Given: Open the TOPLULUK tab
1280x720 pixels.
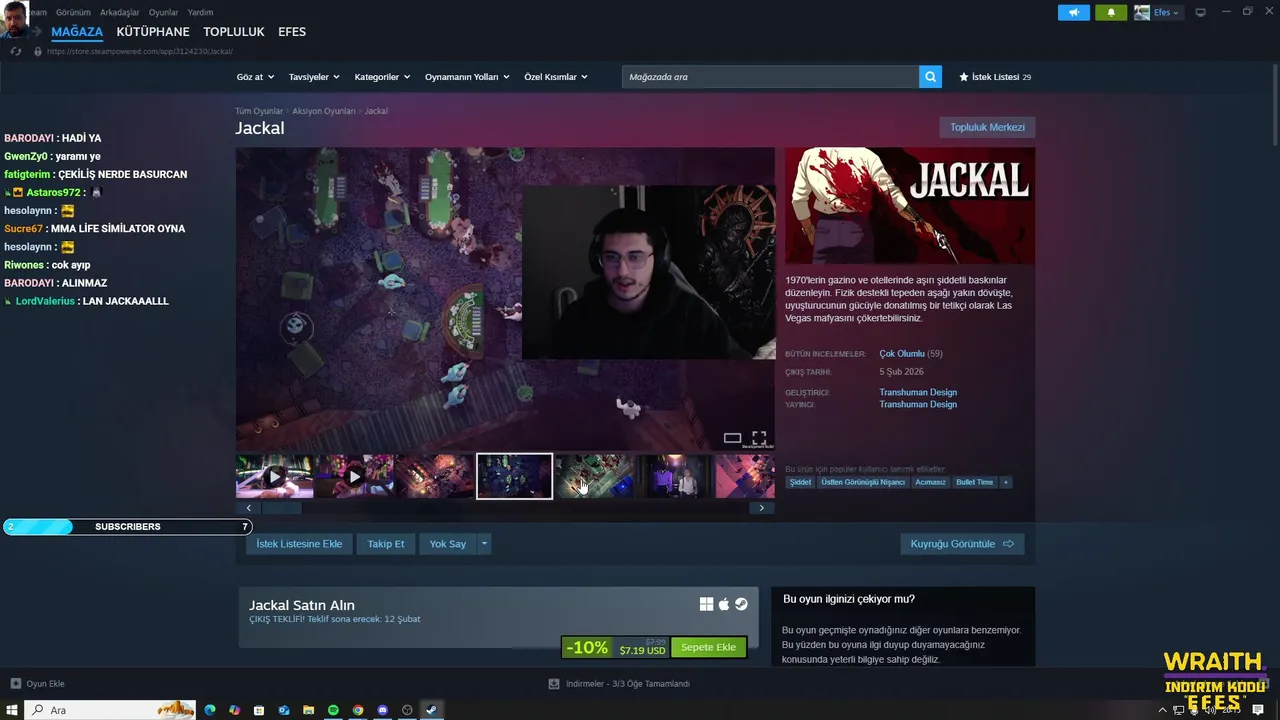Looking at the screenshot, I should pos(234,32).
